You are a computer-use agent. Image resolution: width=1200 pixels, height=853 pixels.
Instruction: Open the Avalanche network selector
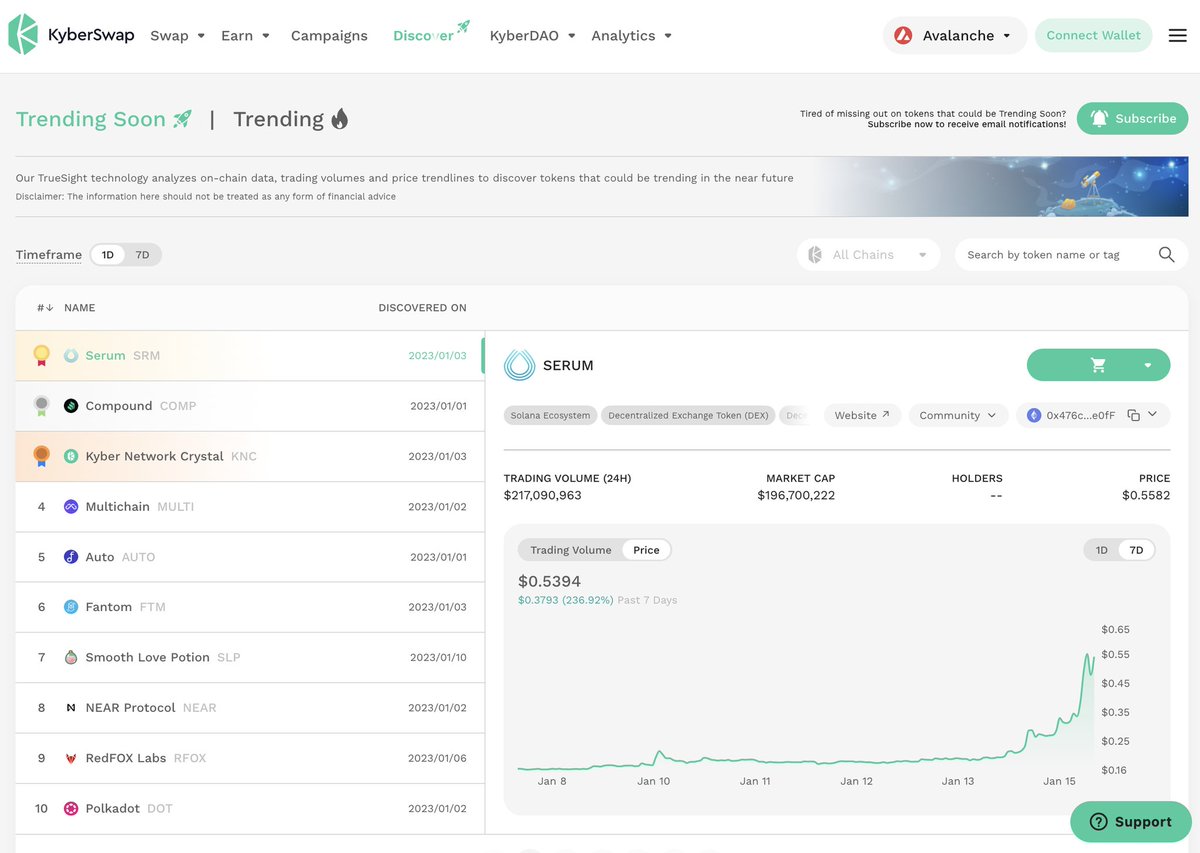click(955, 35)
